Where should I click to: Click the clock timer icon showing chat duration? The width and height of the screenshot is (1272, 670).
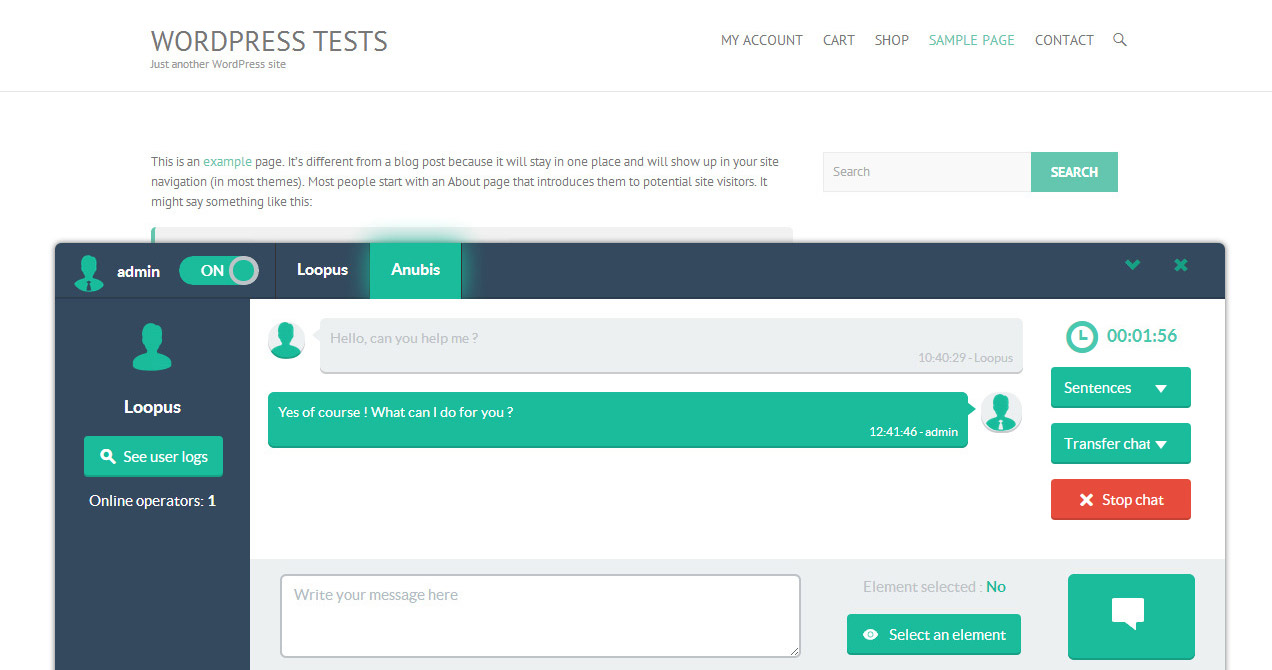click(x=1082, y=337)
